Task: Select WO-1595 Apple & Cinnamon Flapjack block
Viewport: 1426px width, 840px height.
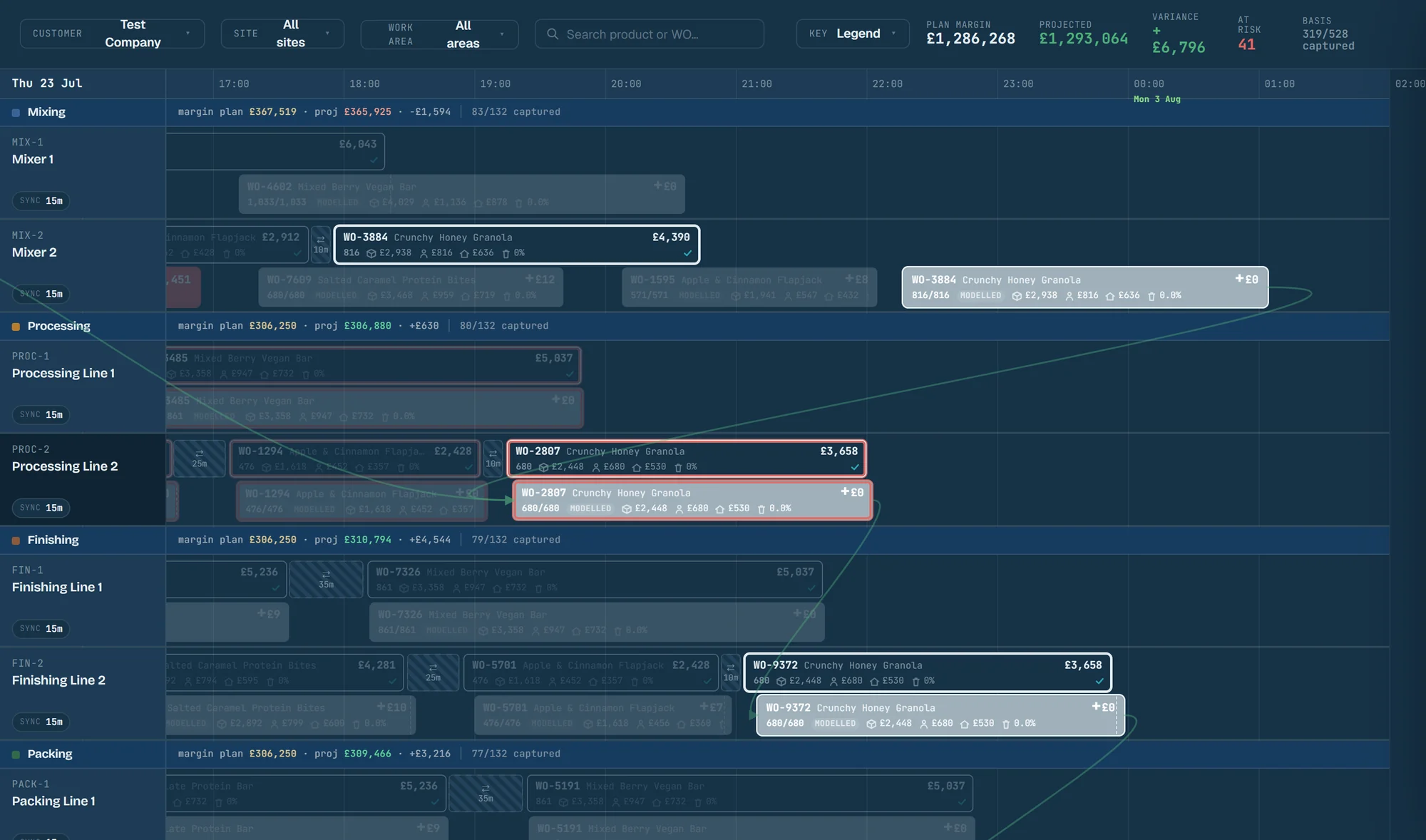Action: (x=749, y=287)
